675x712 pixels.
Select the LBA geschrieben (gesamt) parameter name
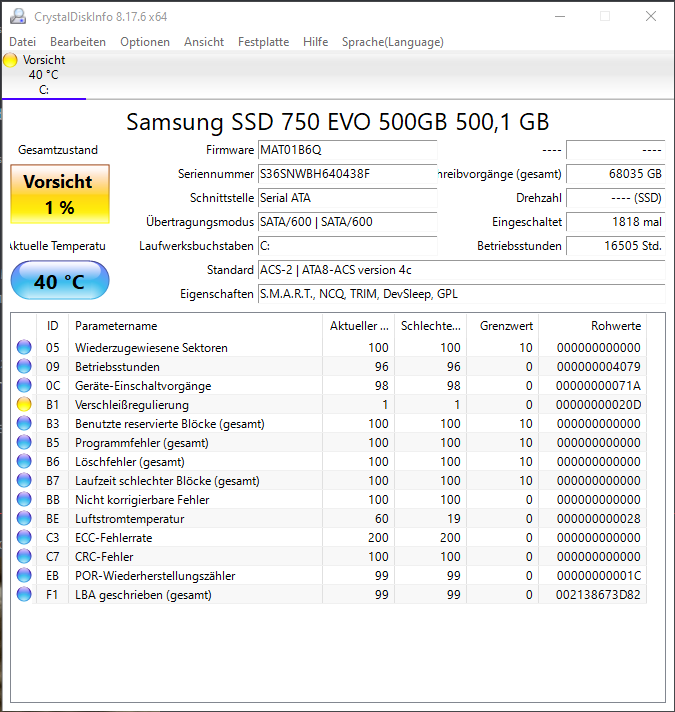pyautogui.click(x=143, y=595)
